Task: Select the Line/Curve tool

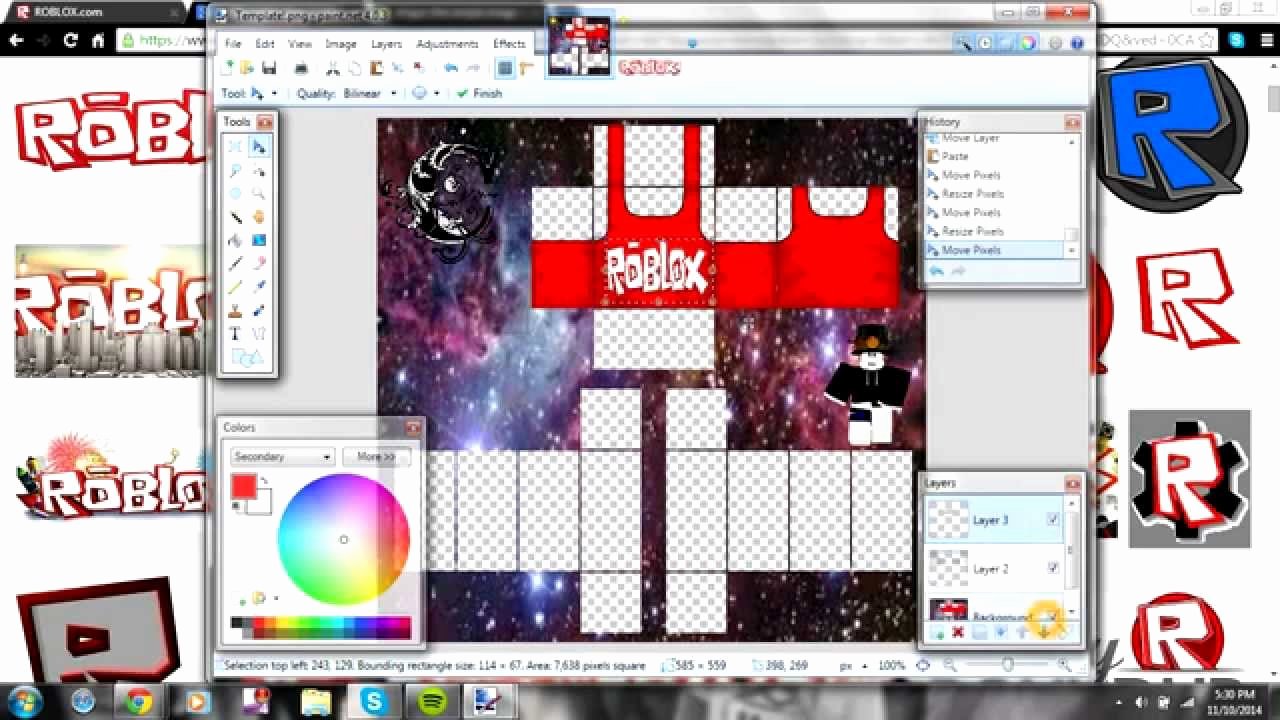Action: (x=259, y=334)
